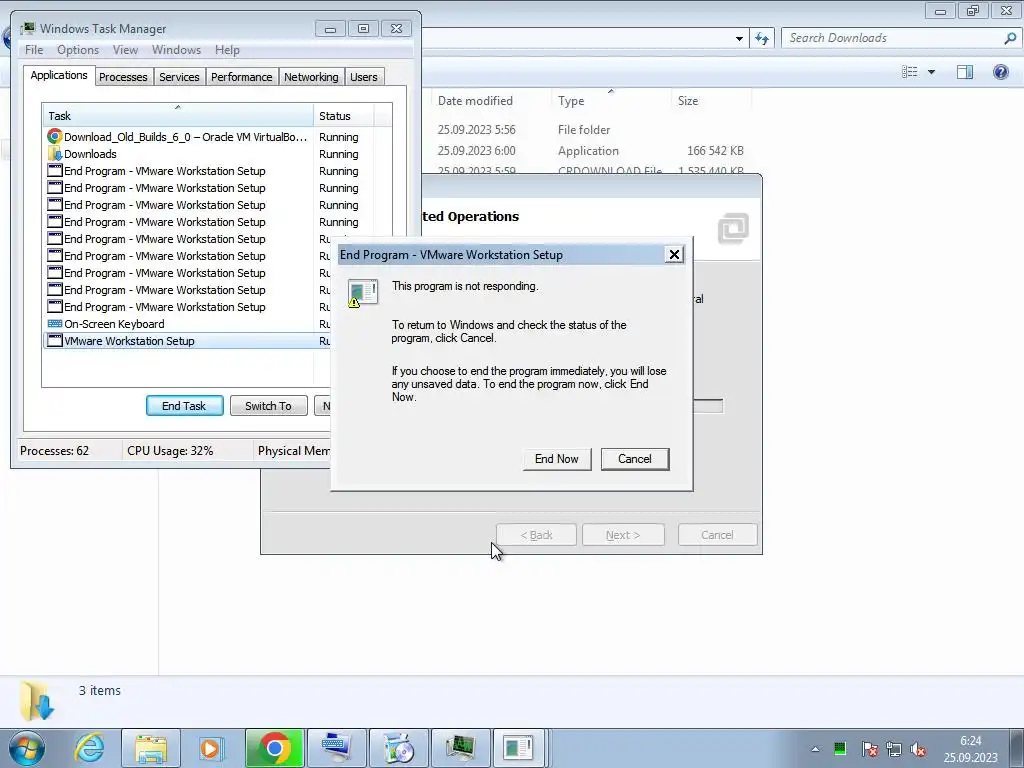Click the change view icon in Explorer
The image size is (1024, 768).
[x=910, y=72]
